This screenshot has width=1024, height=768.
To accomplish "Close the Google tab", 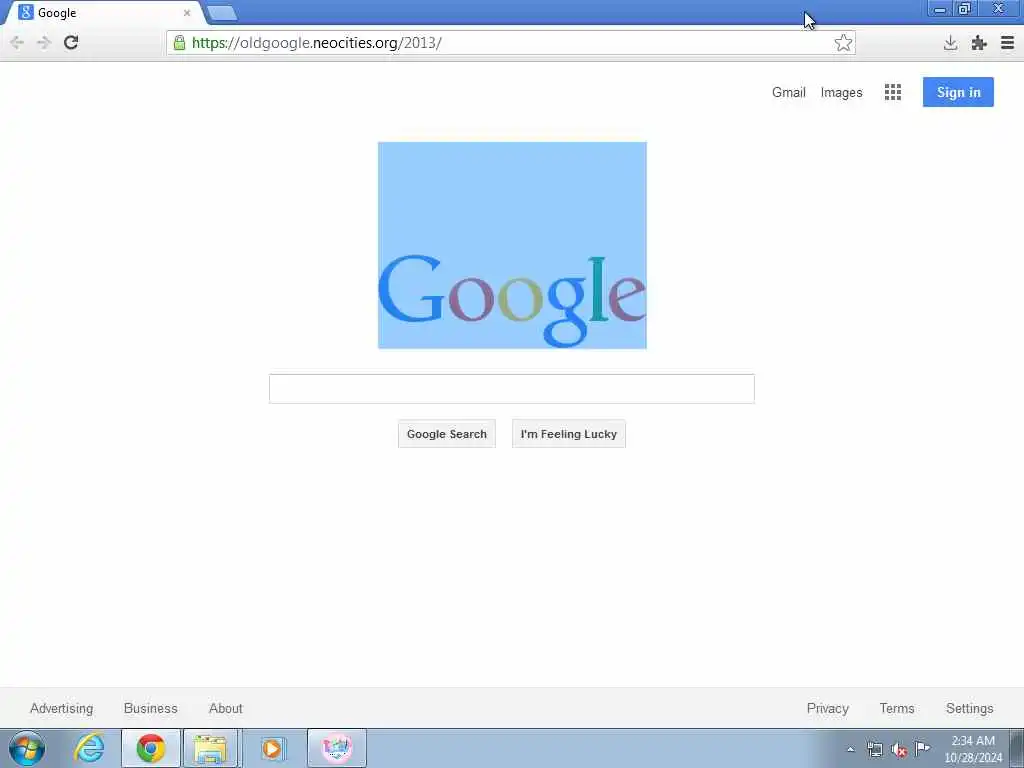I will click(x=187, y=12).
